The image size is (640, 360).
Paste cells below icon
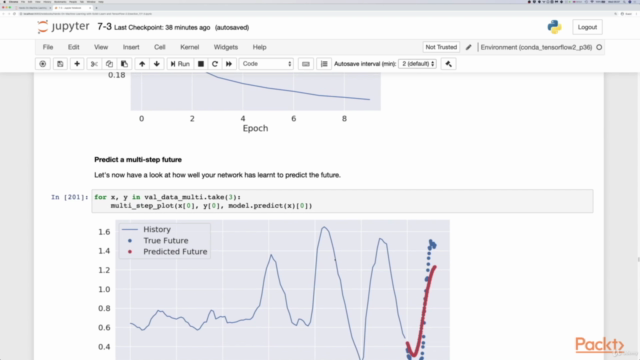point(124,64)
